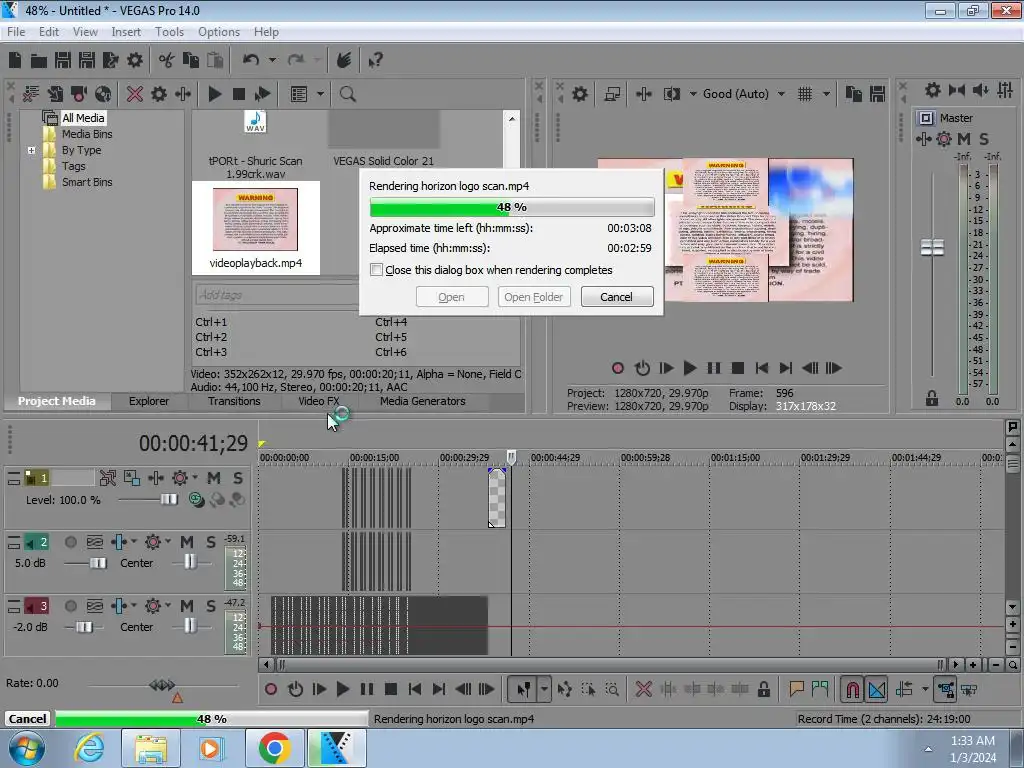Click the New project icon in the main toolbar

pos(15,61)
